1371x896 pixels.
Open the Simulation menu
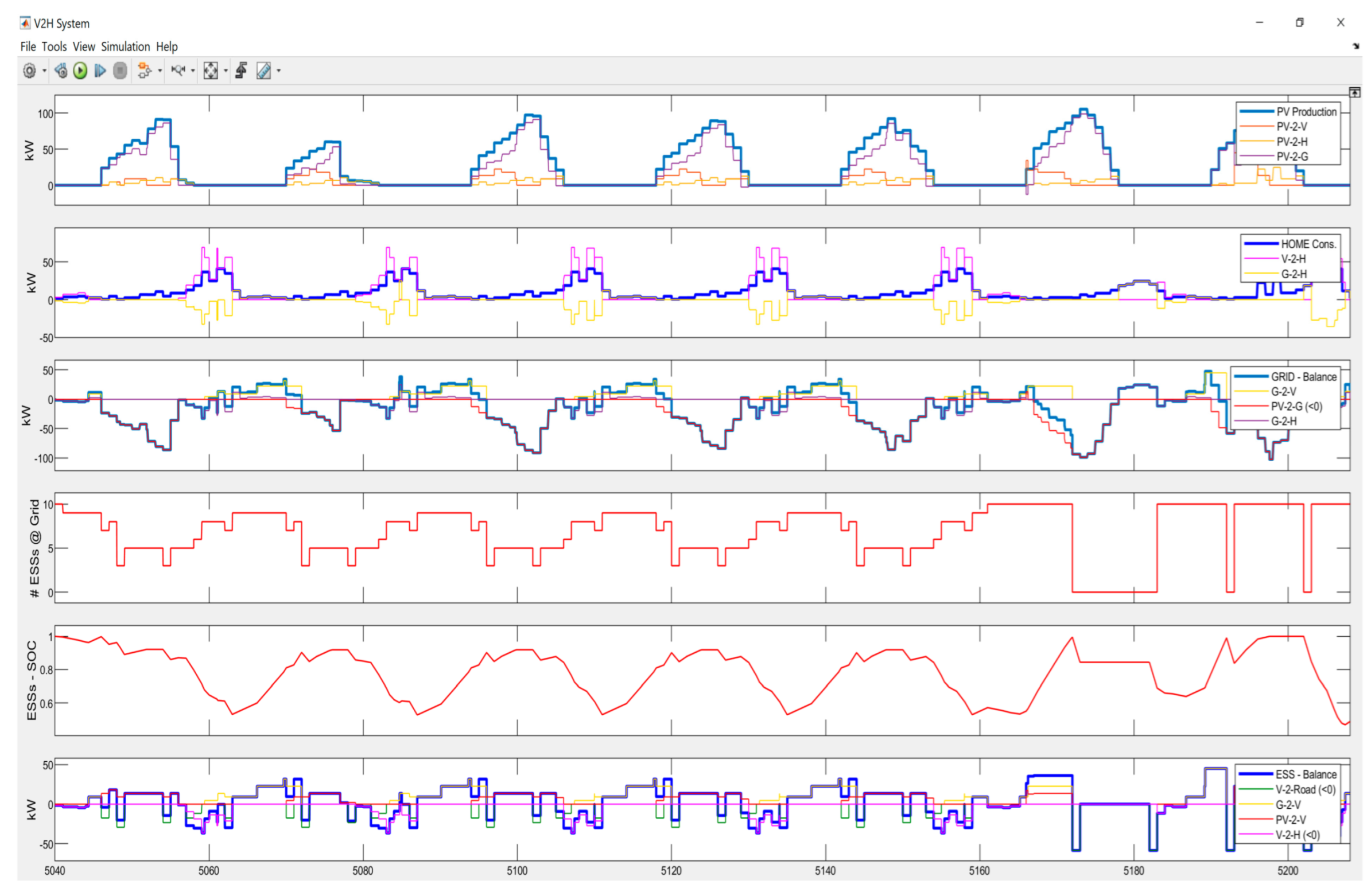(x=125, y=46)
